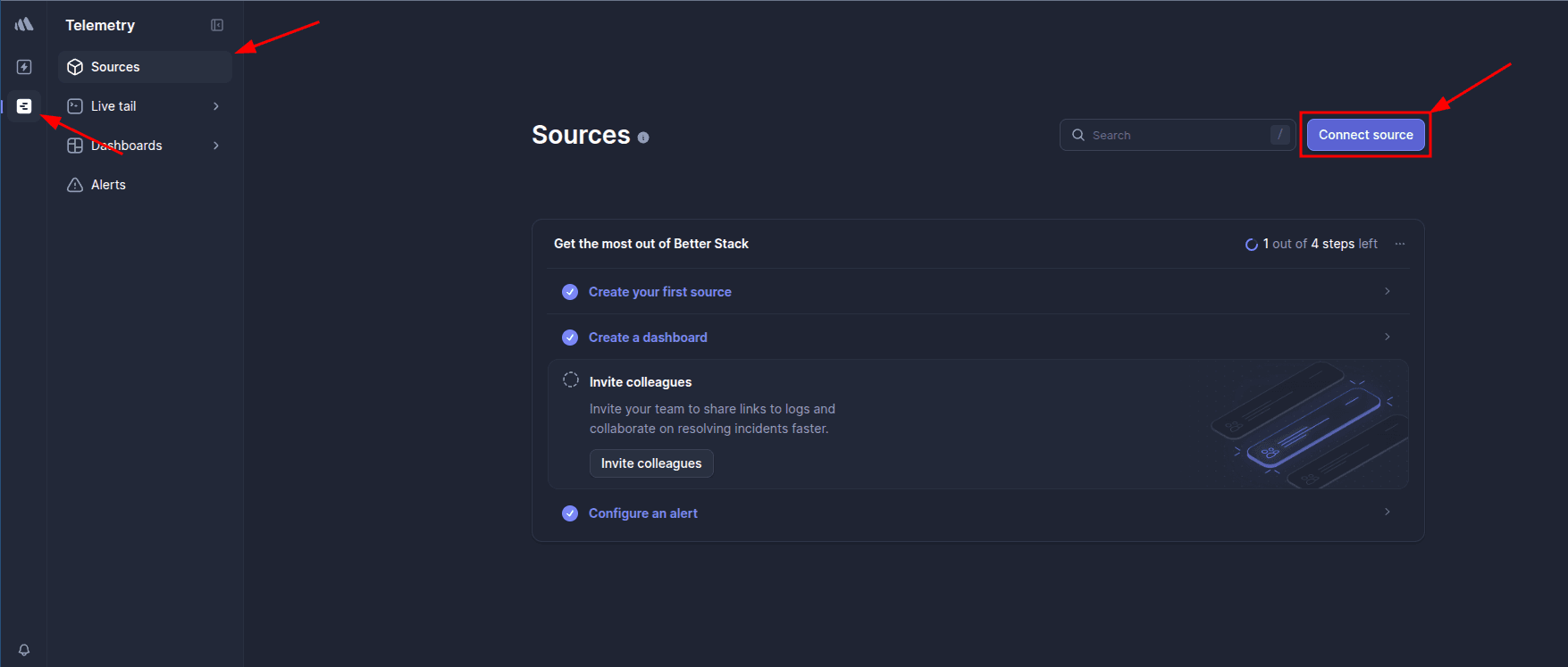Open the three-dot menu on onboarding card
Image resolution: width=1568 pixels, height=667 pixels.
coord(1400,244)
